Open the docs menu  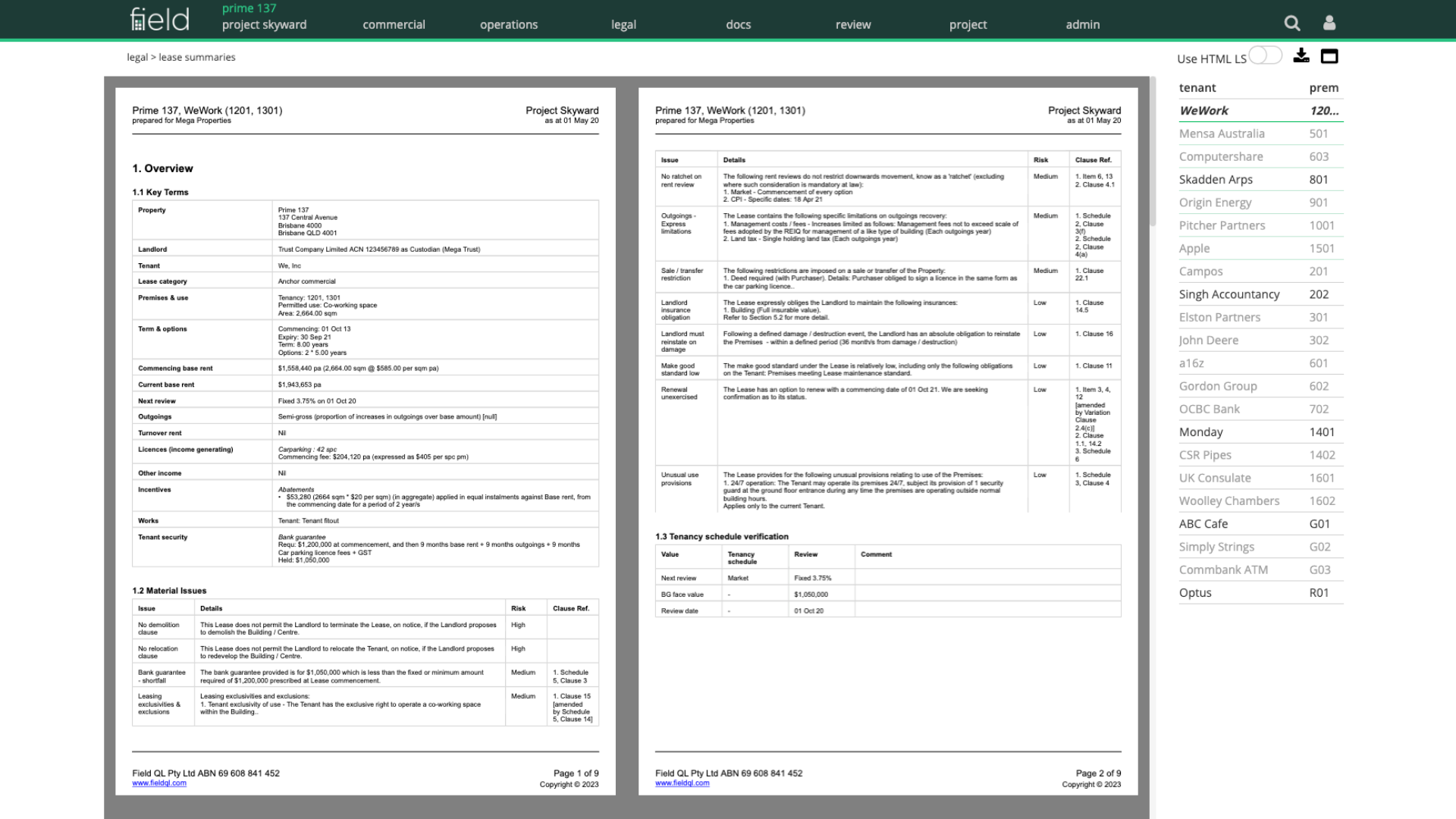point(738,24)
